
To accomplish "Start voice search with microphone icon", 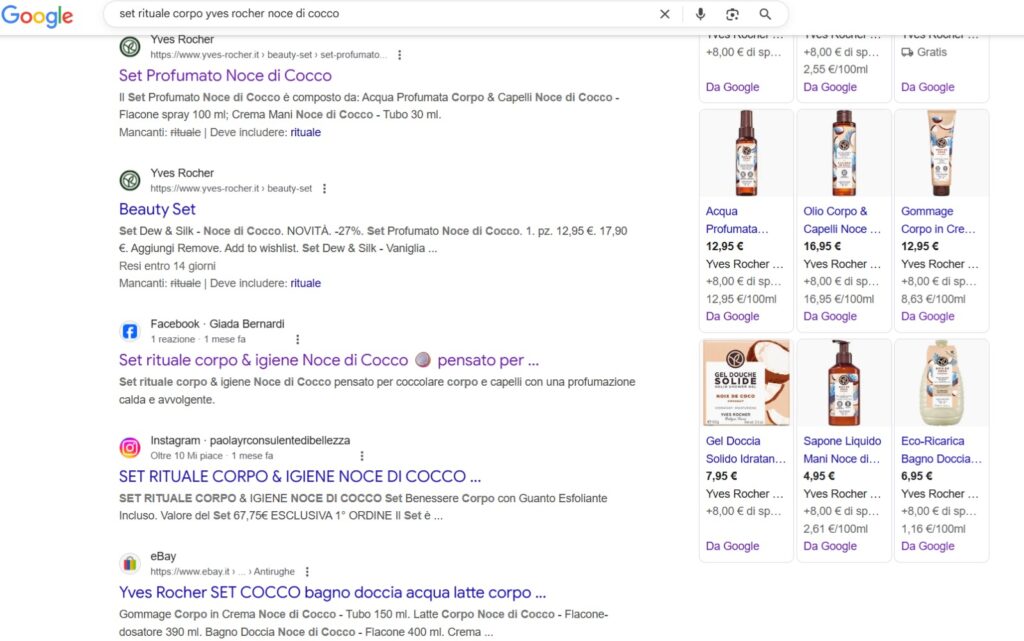I will (x=700, y=14).
